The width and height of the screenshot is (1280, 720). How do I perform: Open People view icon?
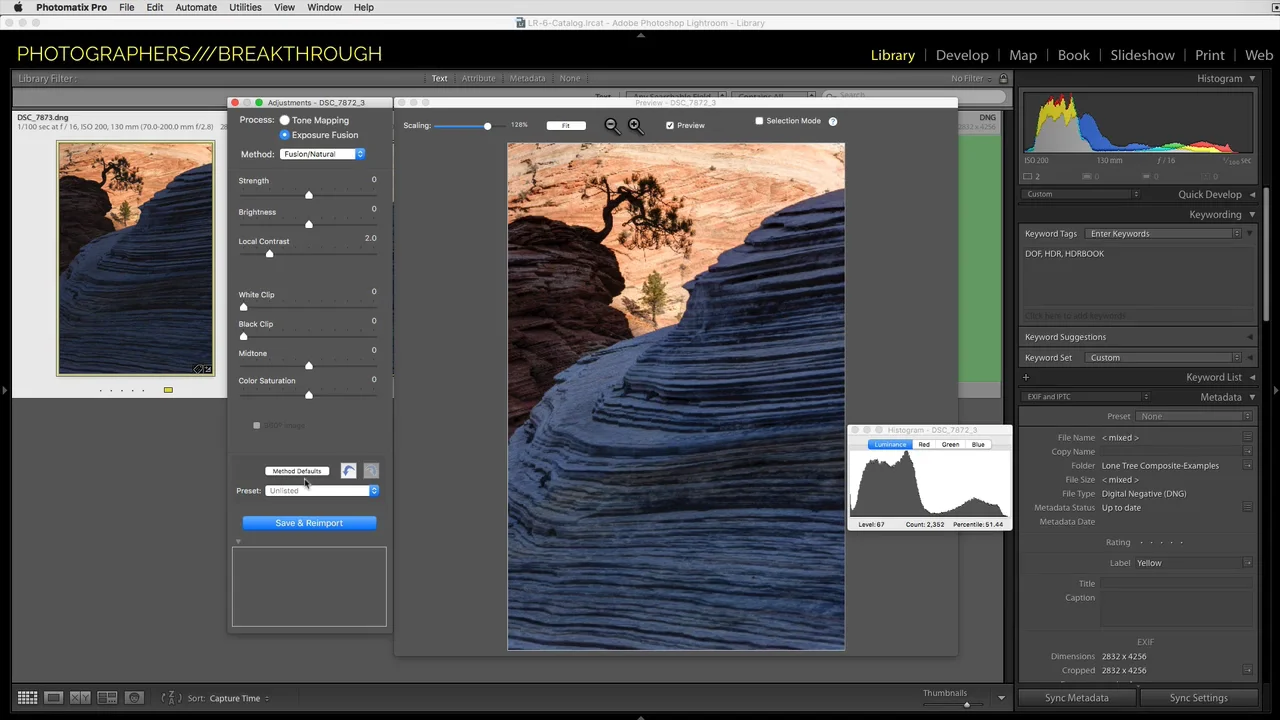coord(134,698)
